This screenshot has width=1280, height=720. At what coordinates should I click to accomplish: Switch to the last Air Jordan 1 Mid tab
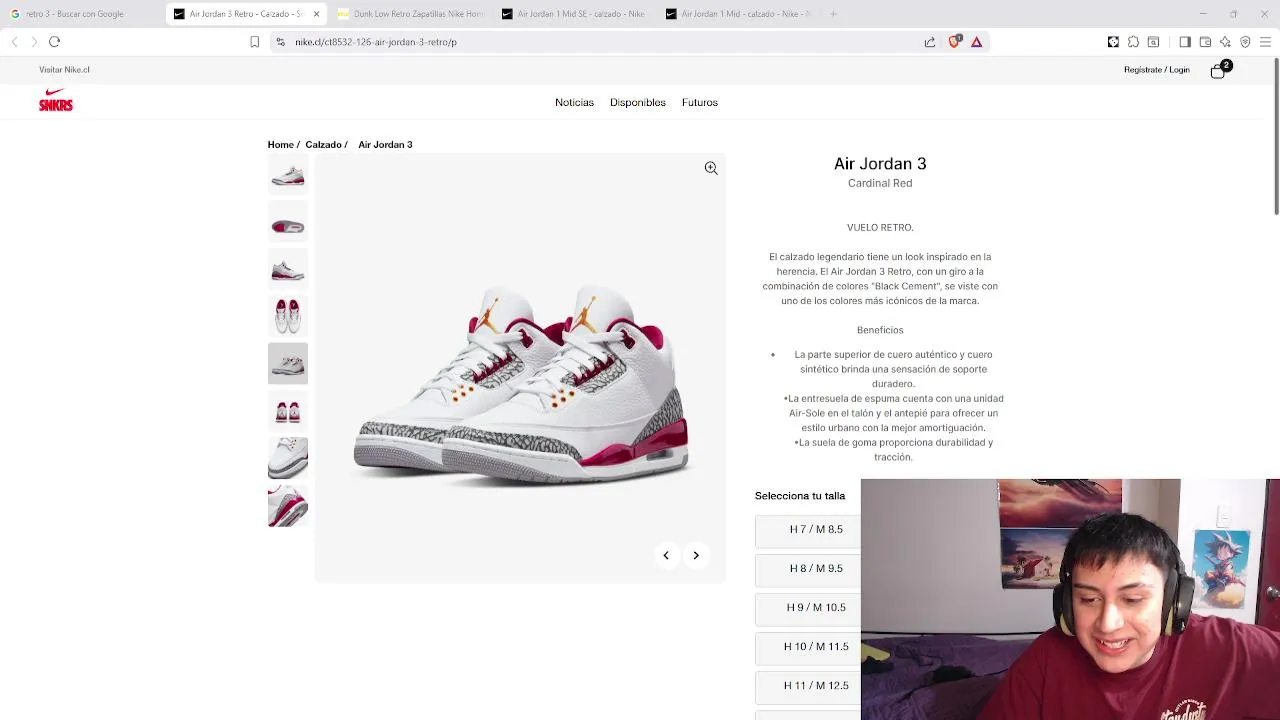738,14
